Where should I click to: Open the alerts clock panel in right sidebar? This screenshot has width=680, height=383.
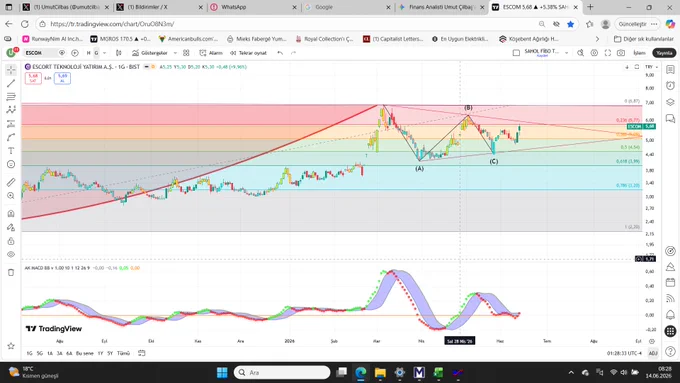click(x=670, y=85)
